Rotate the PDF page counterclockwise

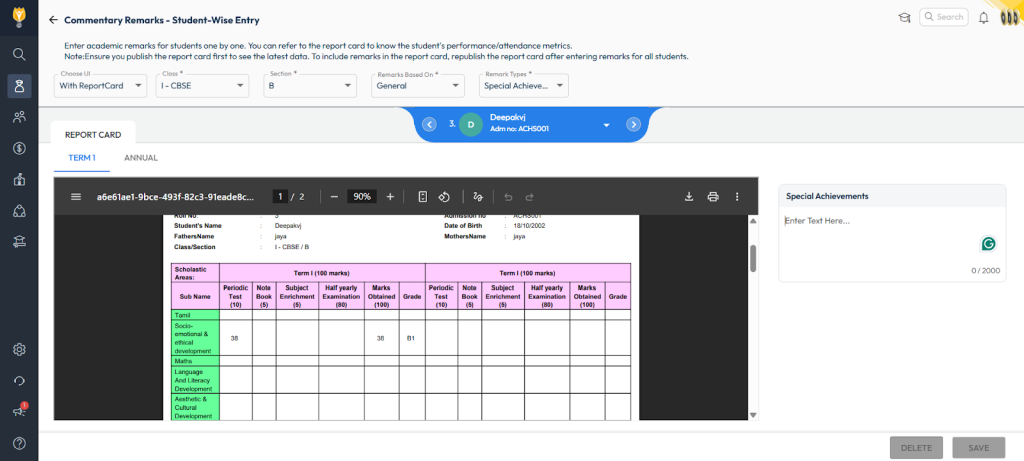click(x=445, y=197)
